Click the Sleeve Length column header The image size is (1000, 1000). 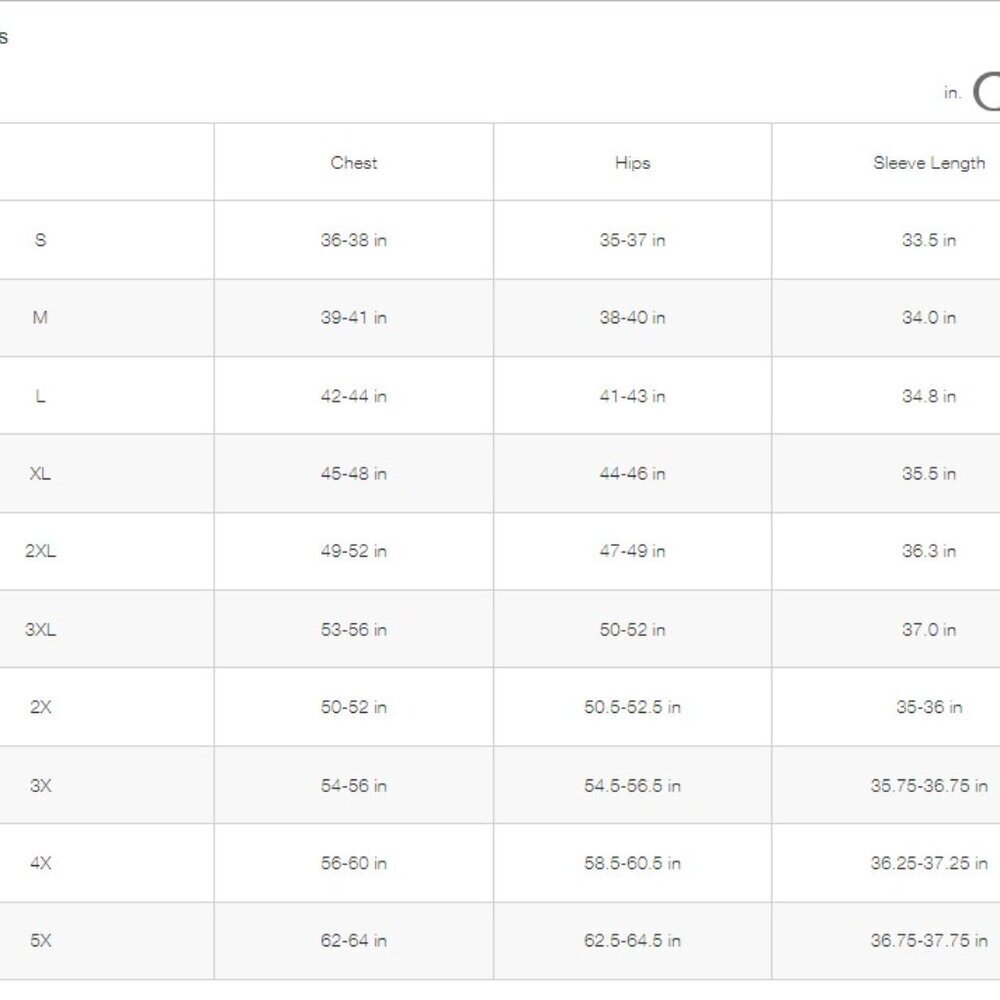pos(929,163)
